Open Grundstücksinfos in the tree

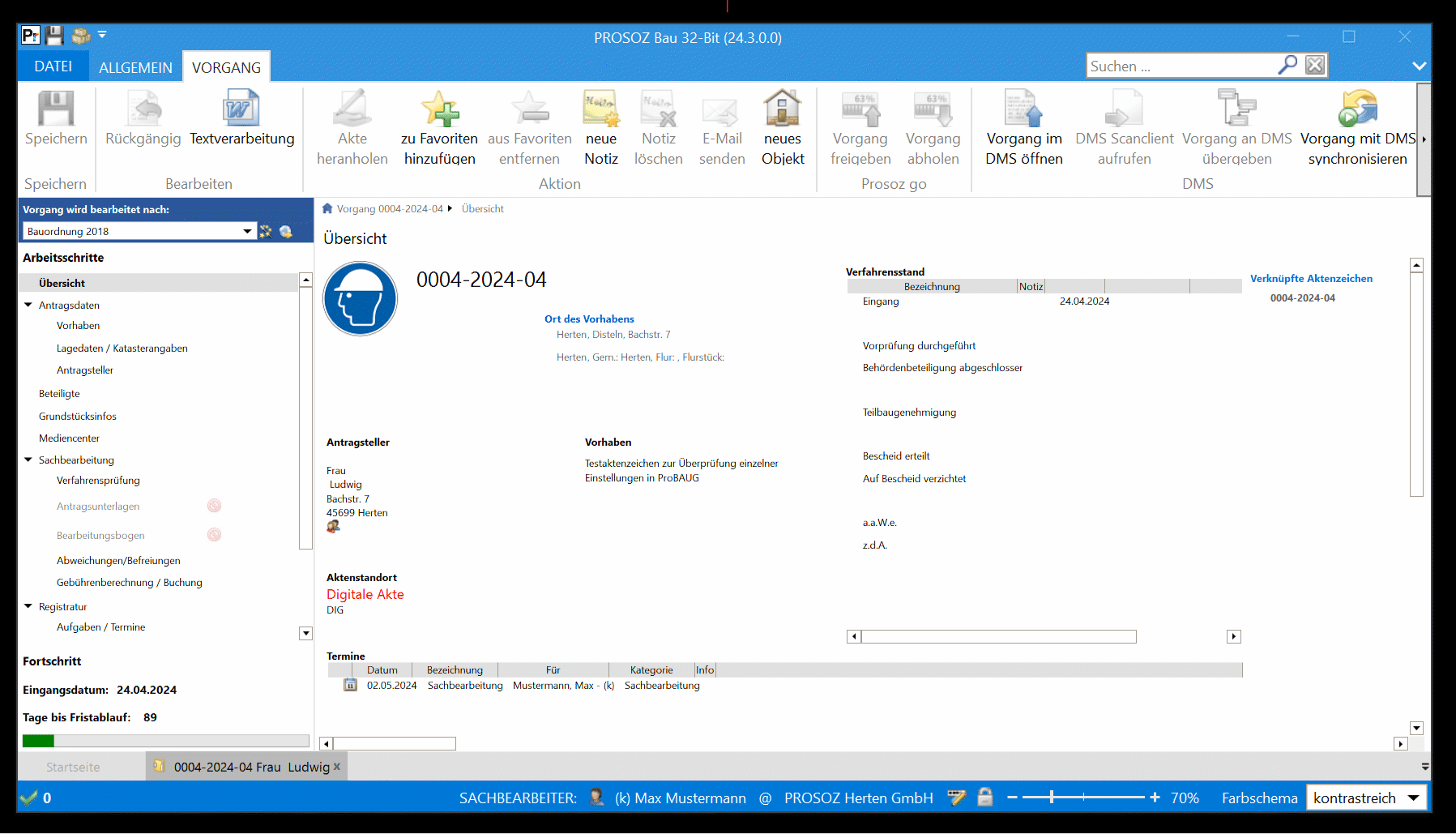[x=78, y=416]
